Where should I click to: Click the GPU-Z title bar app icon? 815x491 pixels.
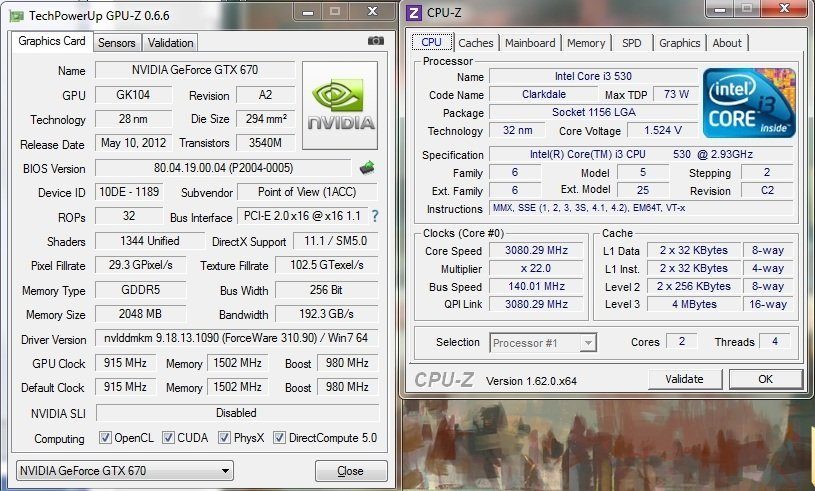click(x=17, y=16)
